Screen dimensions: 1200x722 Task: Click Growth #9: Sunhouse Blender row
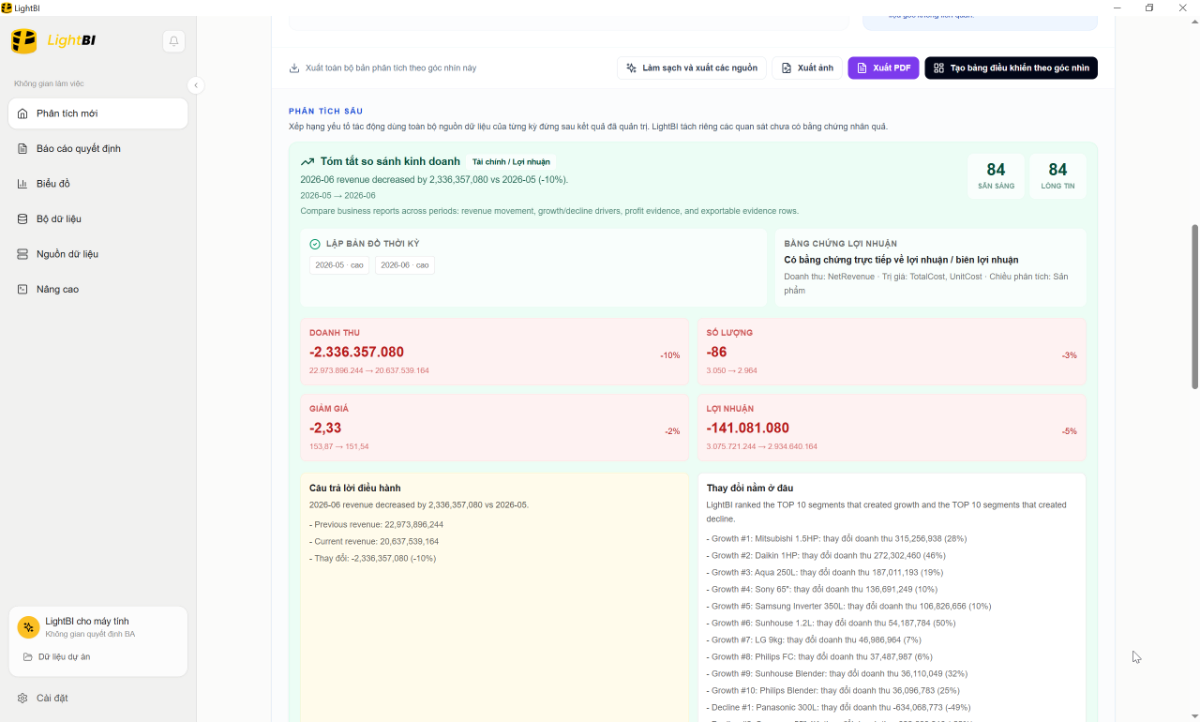(838, 674)
